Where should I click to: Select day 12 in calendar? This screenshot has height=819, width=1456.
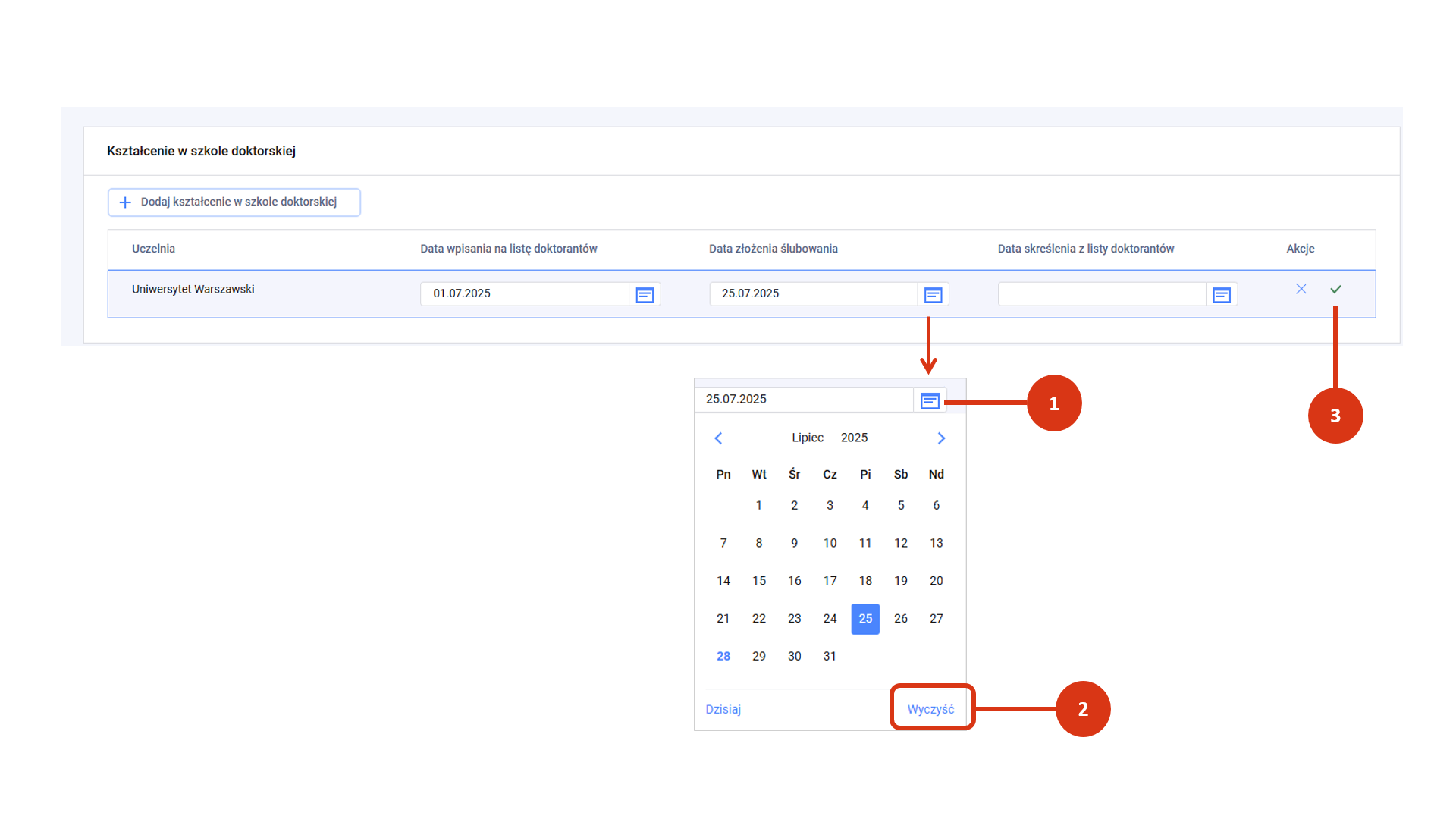pos(901,543)
